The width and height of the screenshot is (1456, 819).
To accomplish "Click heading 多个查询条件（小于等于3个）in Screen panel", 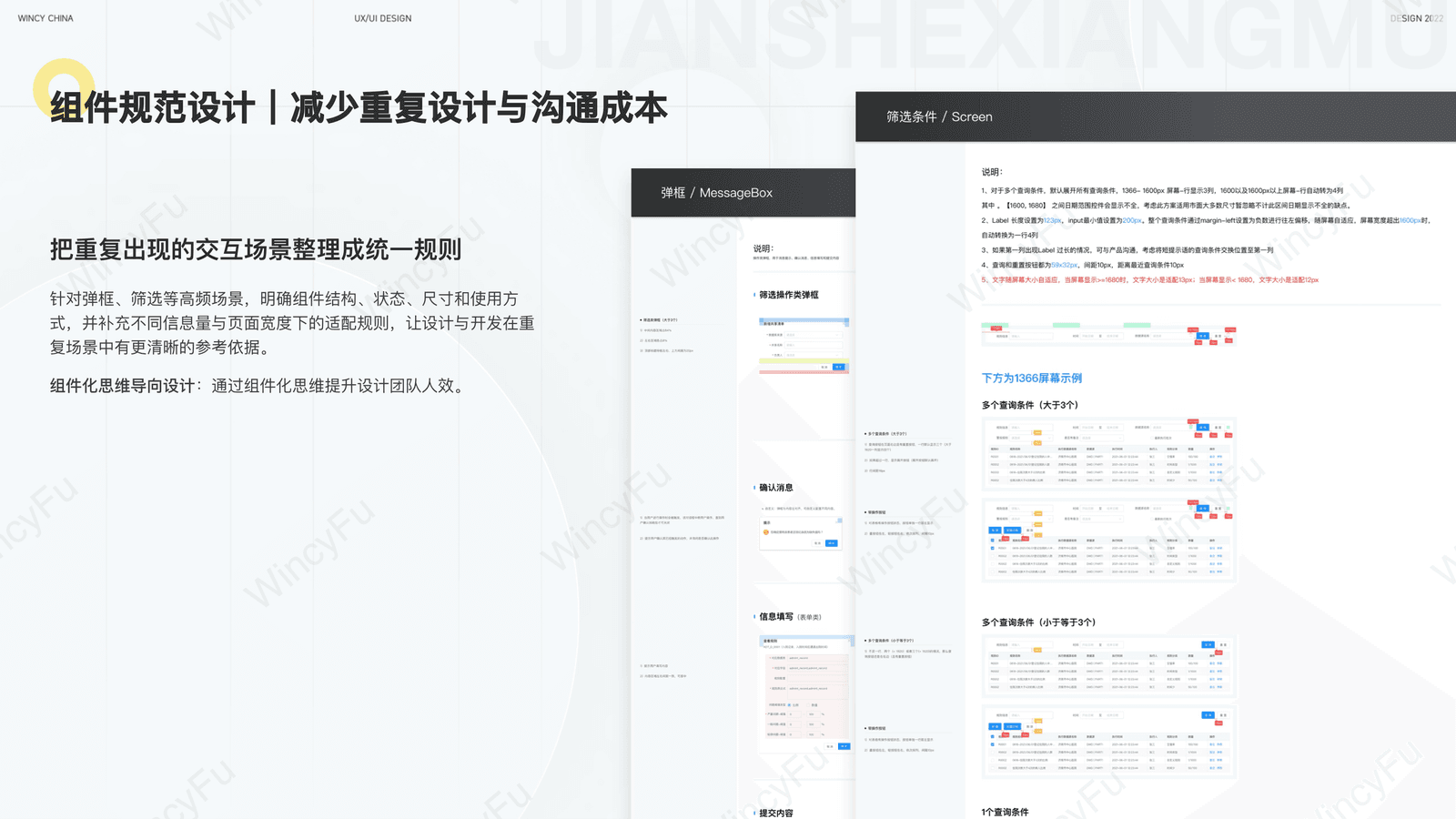I will 1038,622.
